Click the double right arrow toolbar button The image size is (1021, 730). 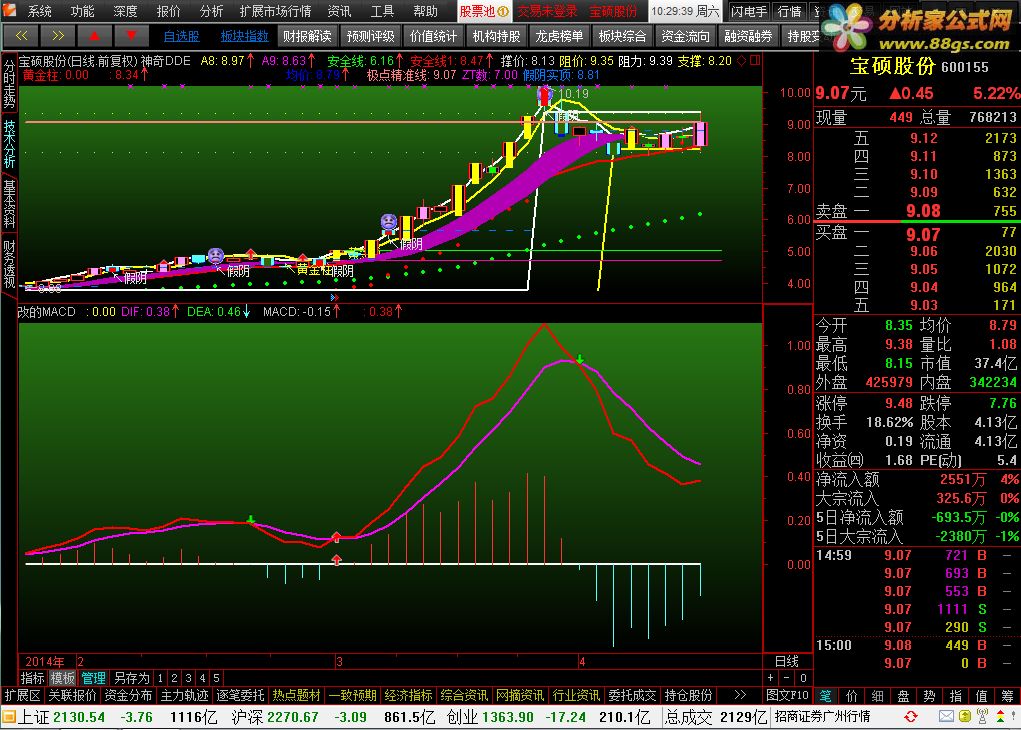[58, 36]
